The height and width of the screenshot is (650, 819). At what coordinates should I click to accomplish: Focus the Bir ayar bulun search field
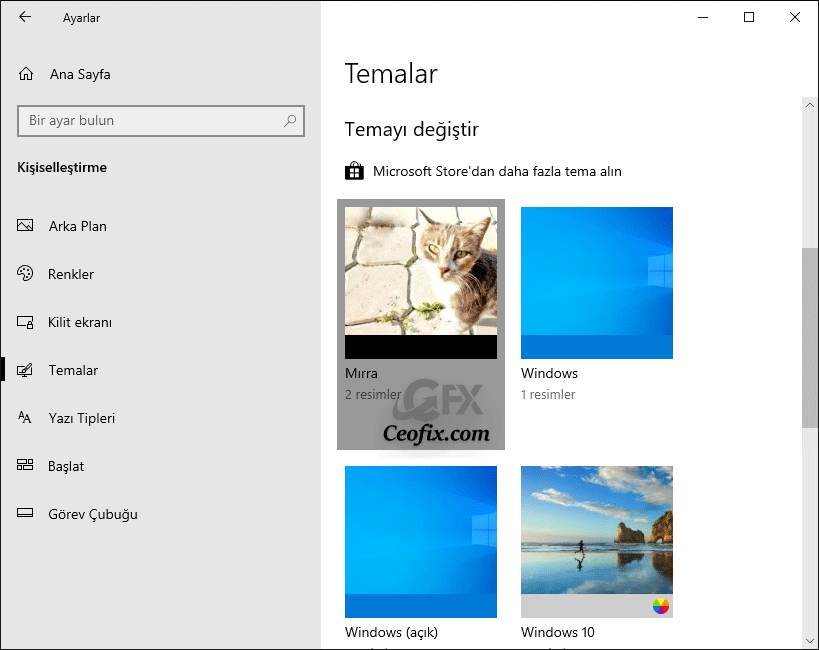(x=161, y=121)
